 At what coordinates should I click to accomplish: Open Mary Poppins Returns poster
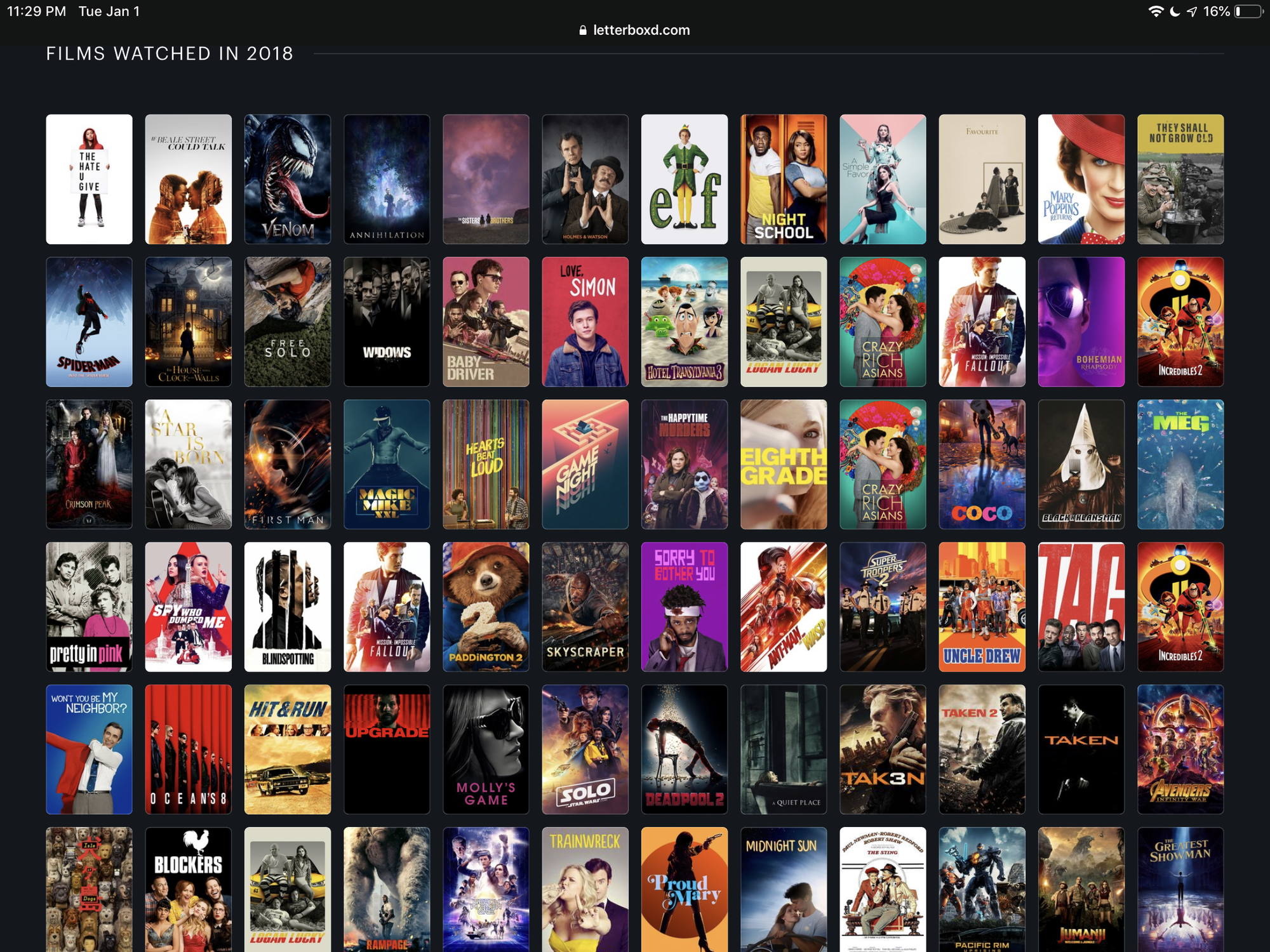[x=1081, y=179]
